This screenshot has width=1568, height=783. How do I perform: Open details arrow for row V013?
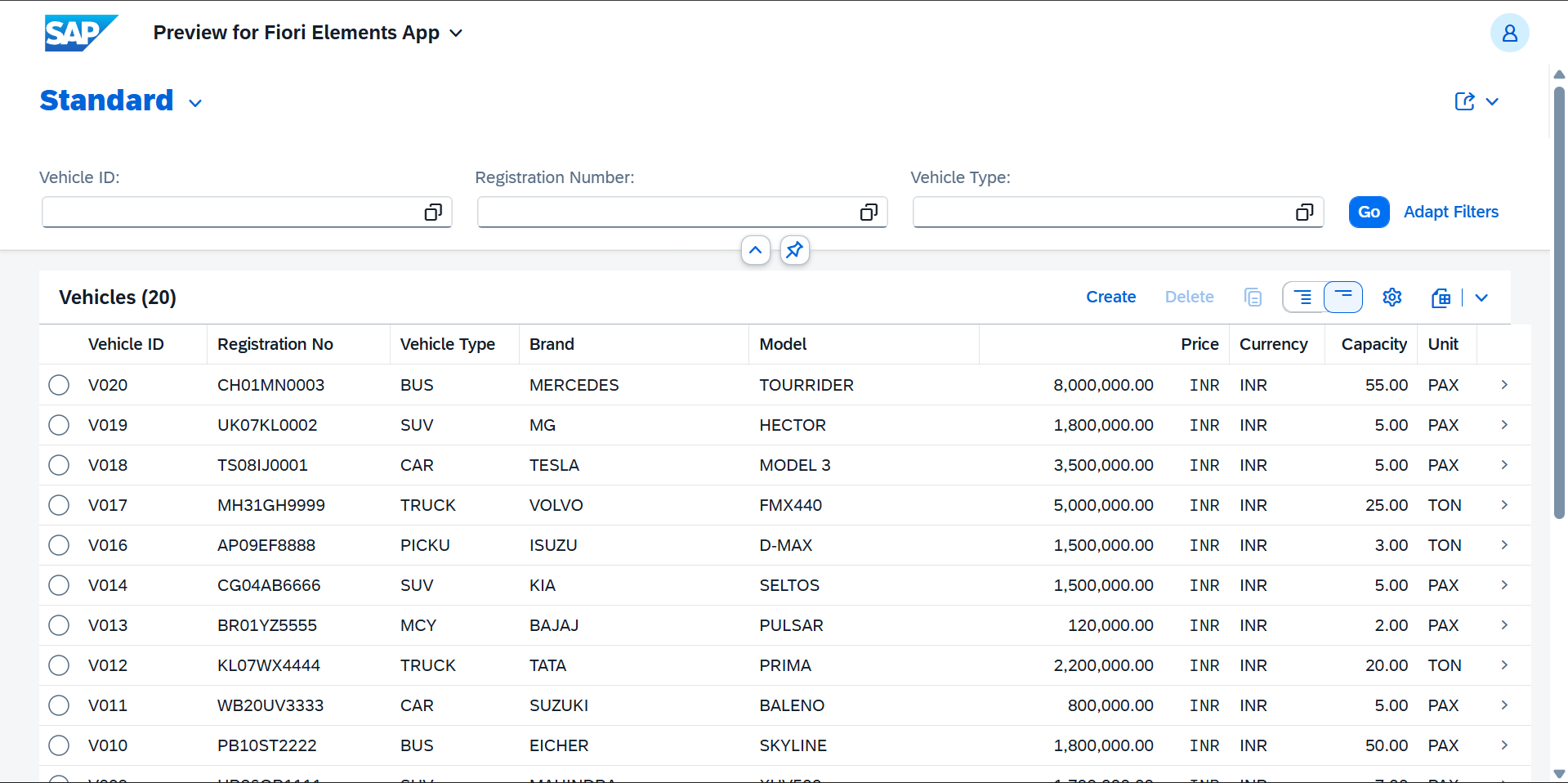click(1504, 625)
